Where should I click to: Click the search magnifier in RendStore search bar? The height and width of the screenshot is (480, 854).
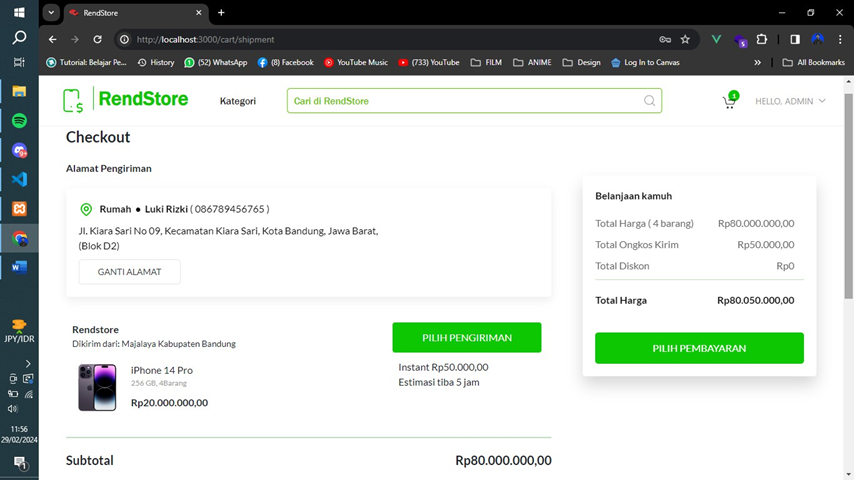coord(649,101)
